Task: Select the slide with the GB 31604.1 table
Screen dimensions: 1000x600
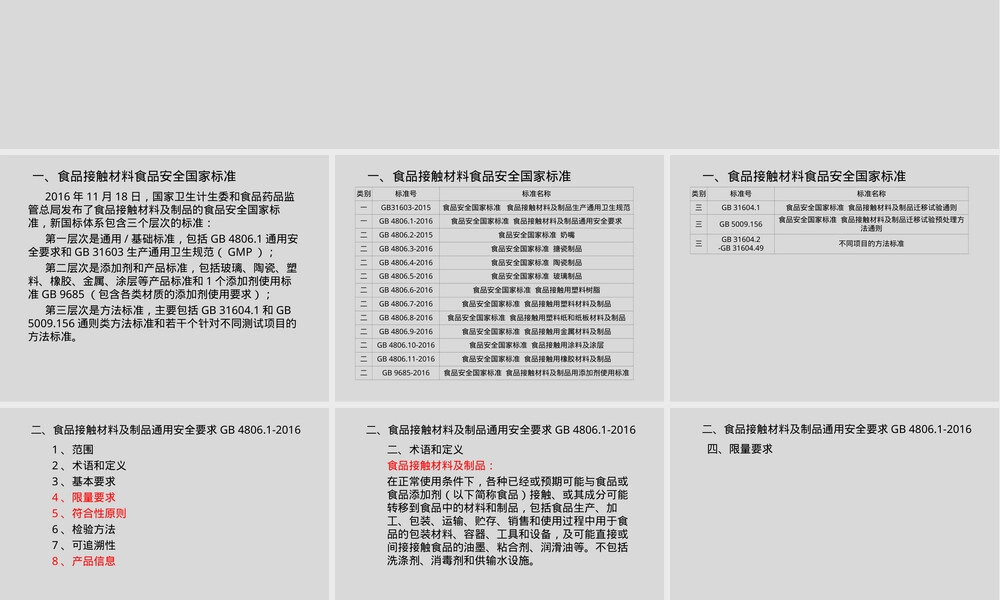Action: 834,278
